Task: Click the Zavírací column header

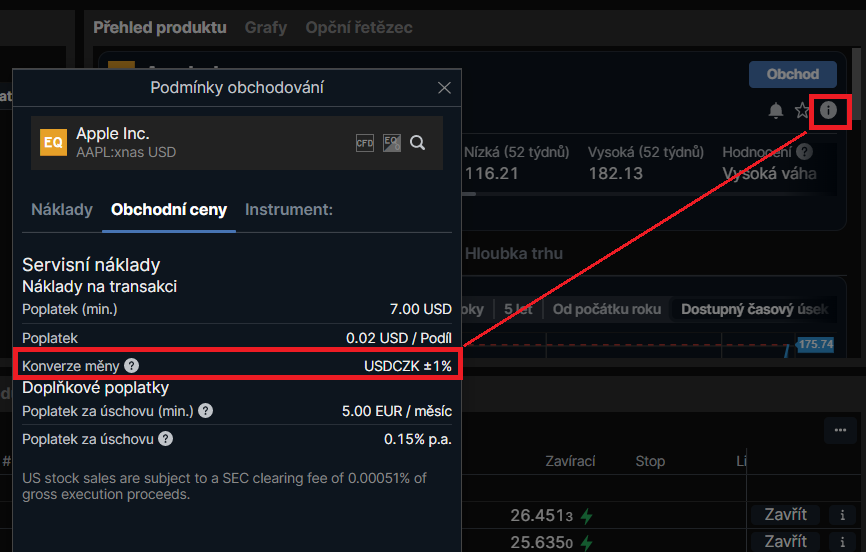Action: (x=570, y=461)
